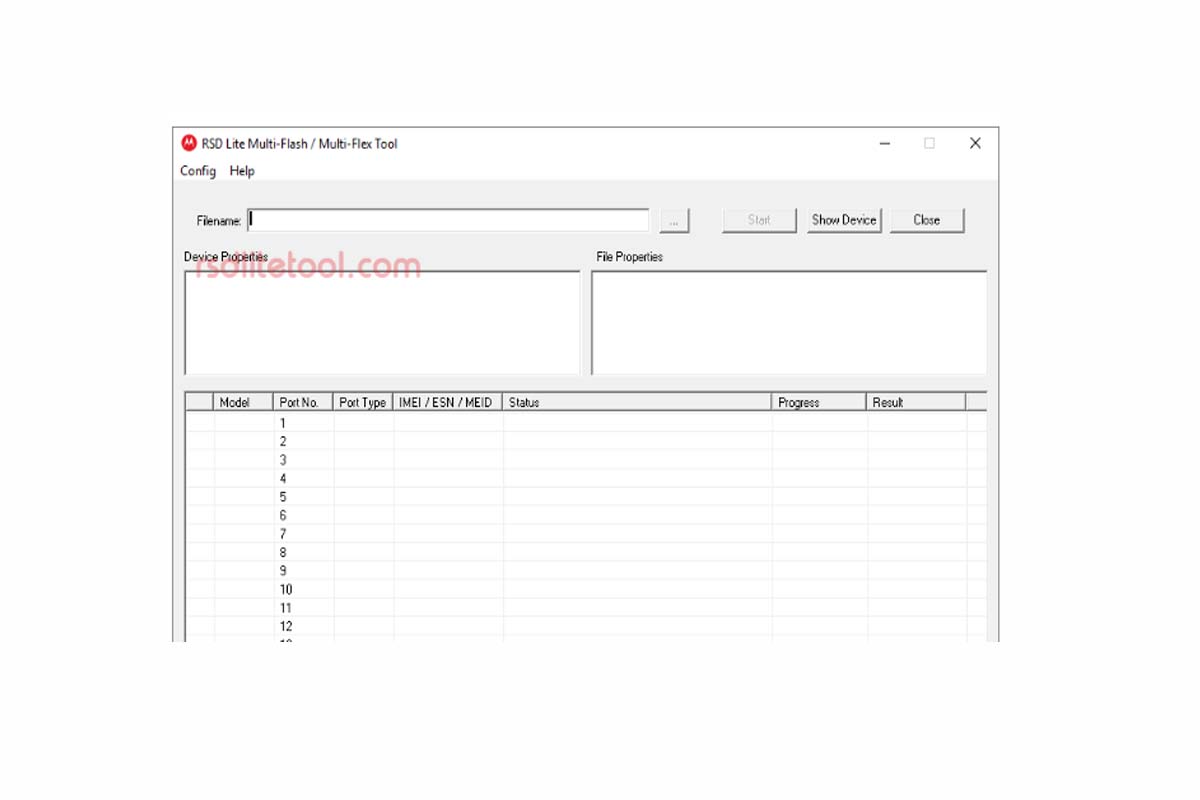The width and height of the screenshot is (1200, 800).
Task: Browse for a file with the ellipsis button
Action: click(x=675, y=221)
